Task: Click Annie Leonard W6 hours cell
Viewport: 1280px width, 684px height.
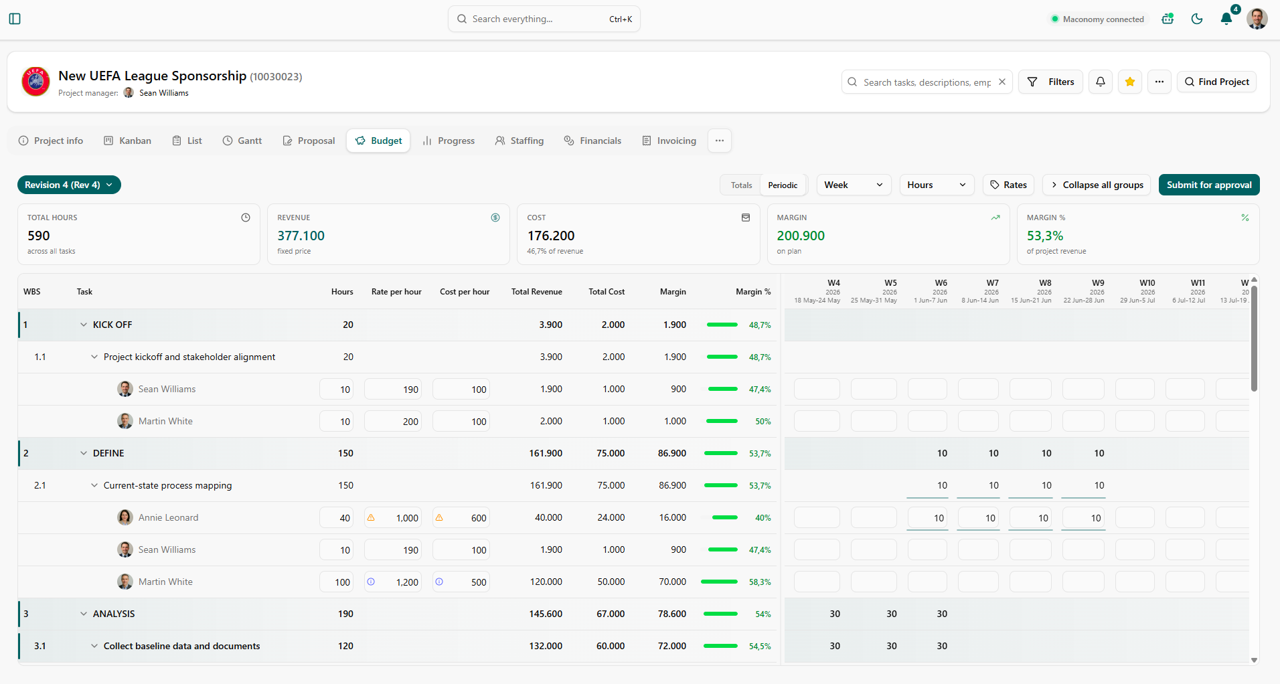Action: pos(927,518)
